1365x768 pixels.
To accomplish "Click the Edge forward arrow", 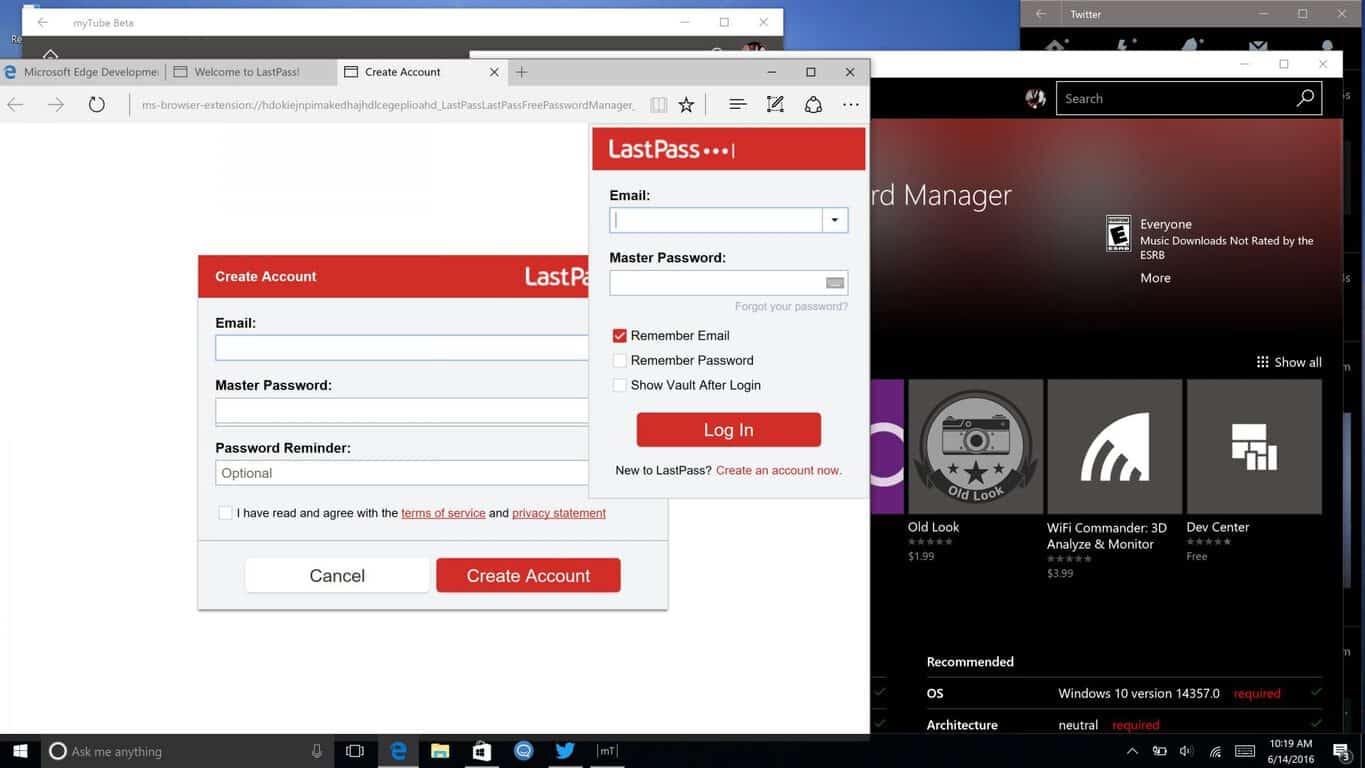I will tap(56, 104).
